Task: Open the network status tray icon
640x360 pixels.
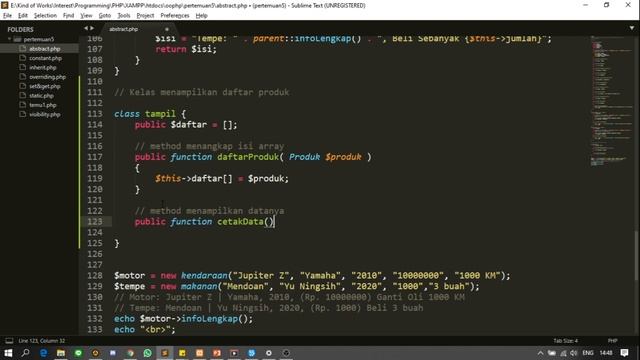Action: [563, 353]
